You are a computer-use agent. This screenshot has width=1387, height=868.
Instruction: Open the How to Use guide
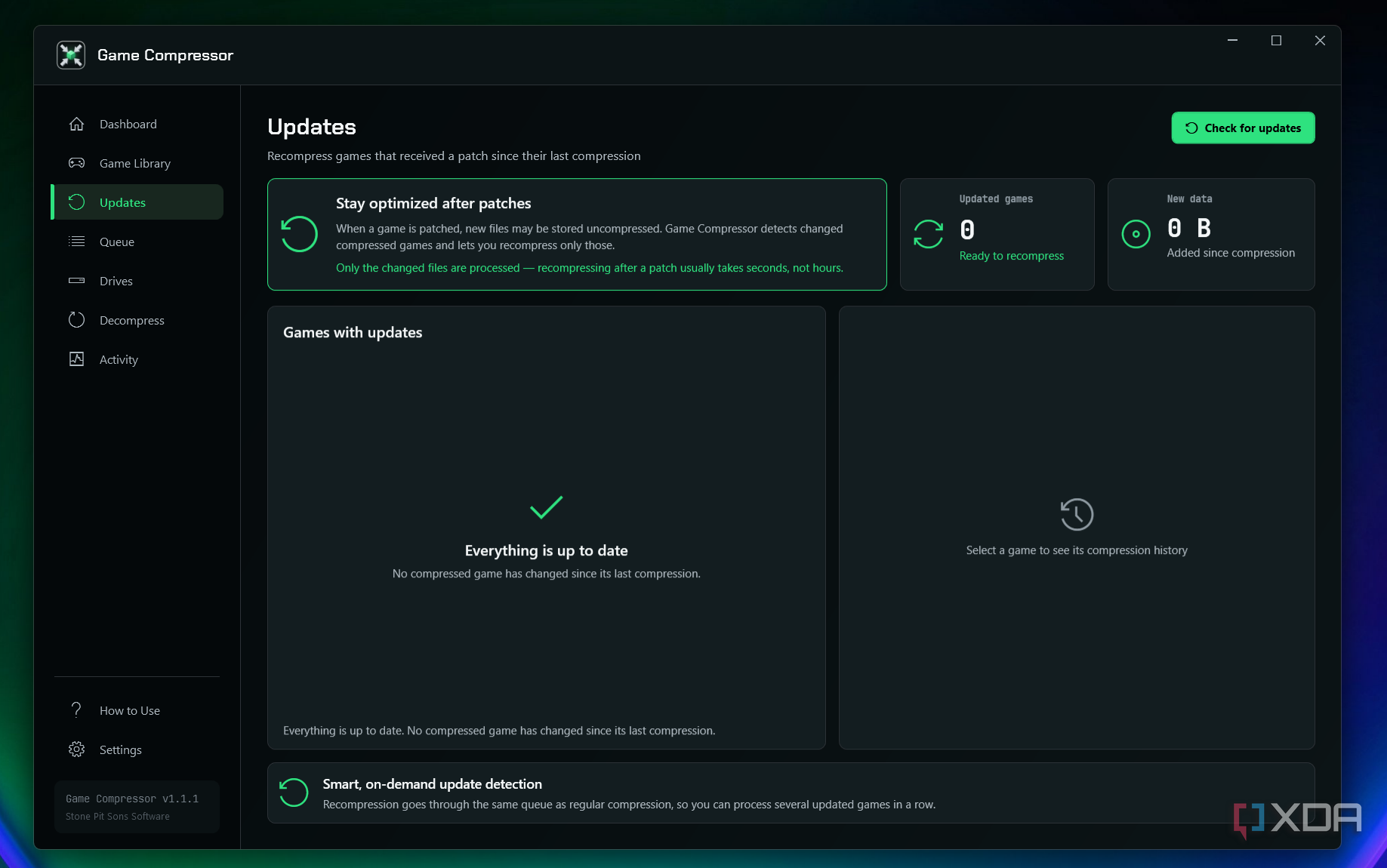tap(137, 710)
